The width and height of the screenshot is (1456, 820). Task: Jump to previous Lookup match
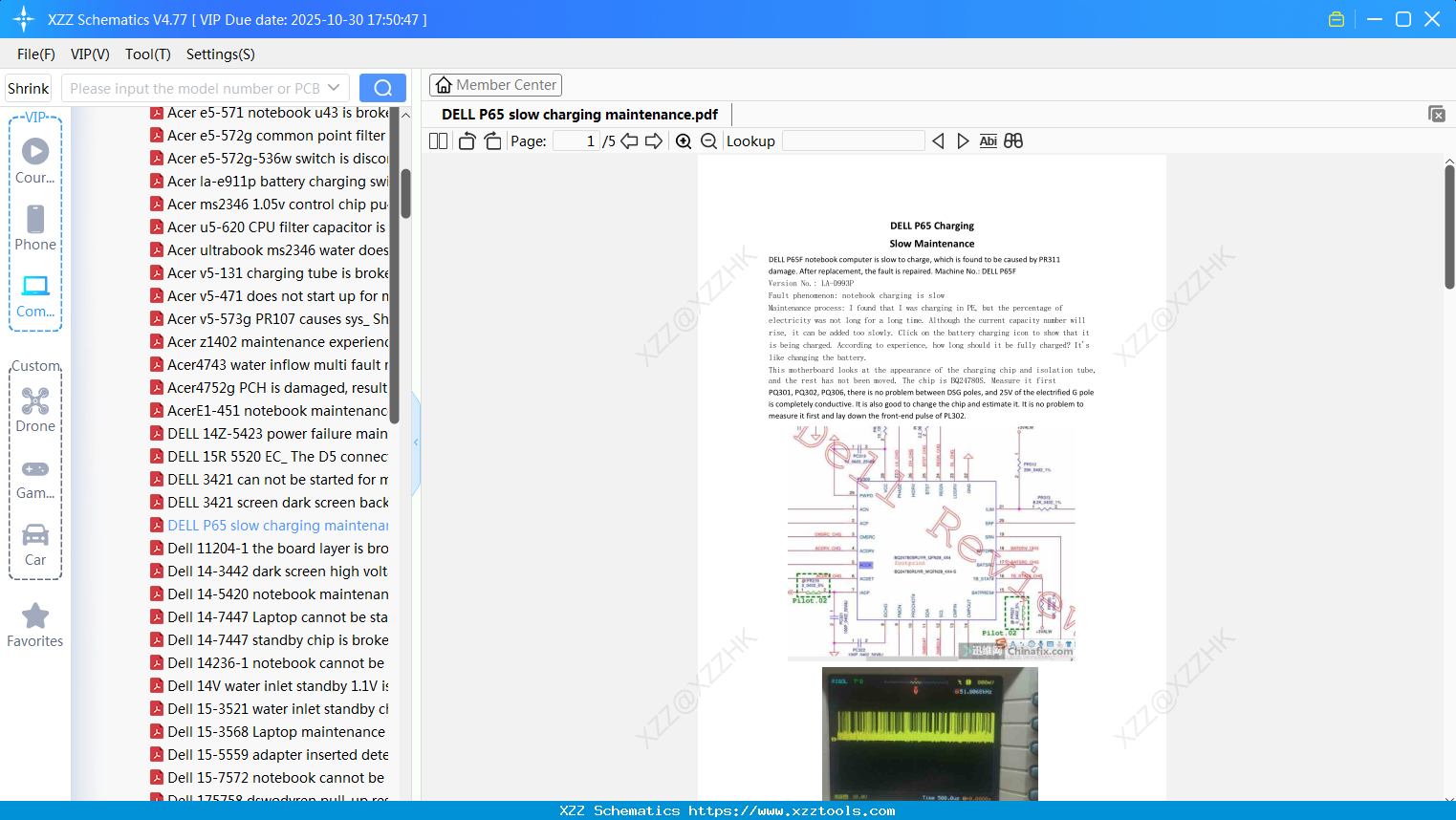tap(938, 141)
